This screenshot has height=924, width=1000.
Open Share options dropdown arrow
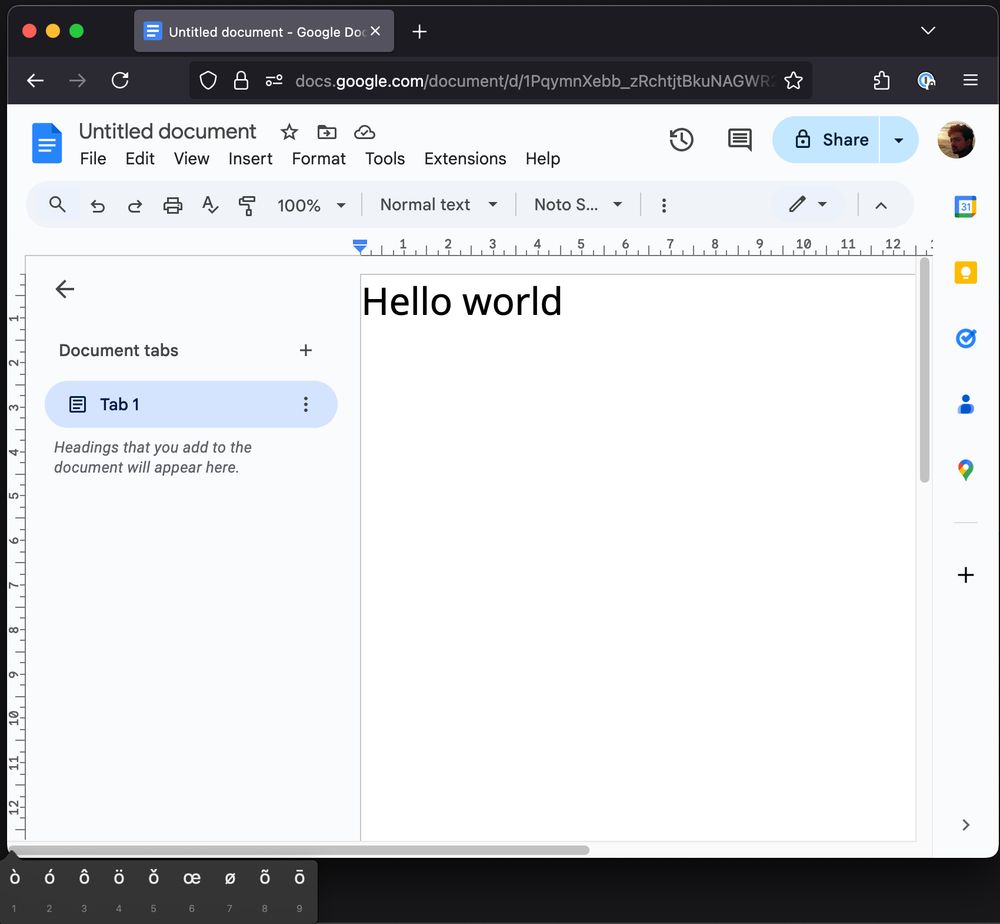(899, 140)
